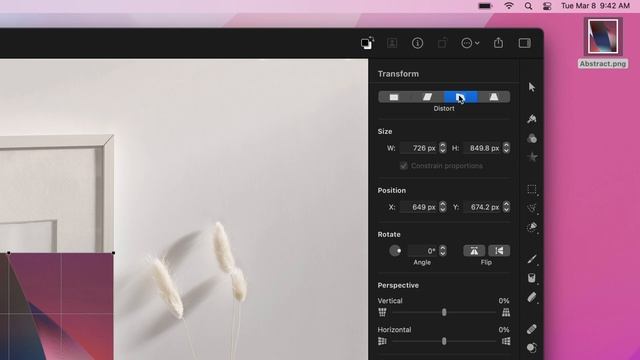
Task: Select the Color Fill bucket tool
Action: click(x=531, y=278)
